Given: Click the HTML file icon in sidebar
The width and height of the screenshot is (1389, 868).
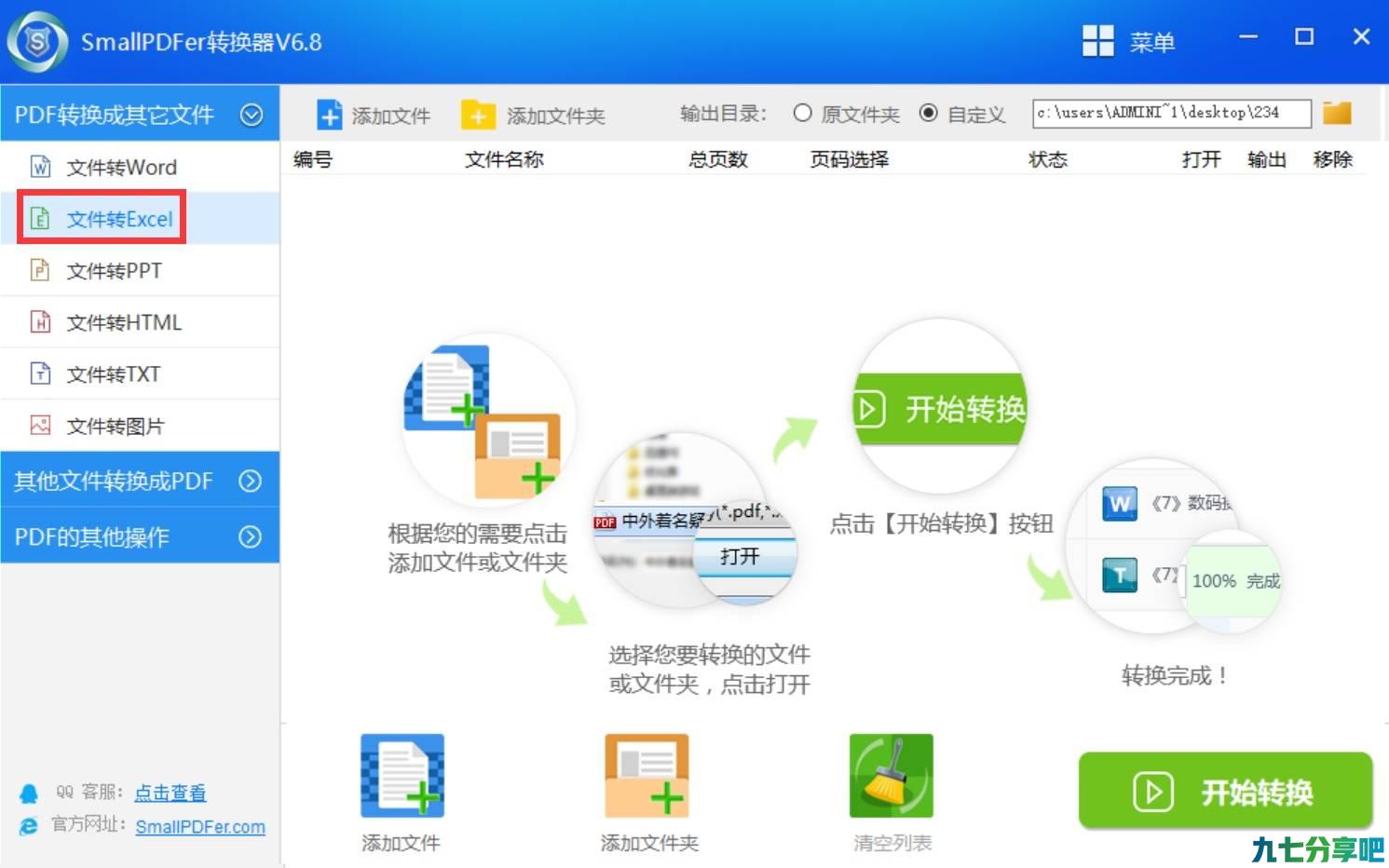Looking at the screenshot, I should pyautogui.click(x=40, y=322).
